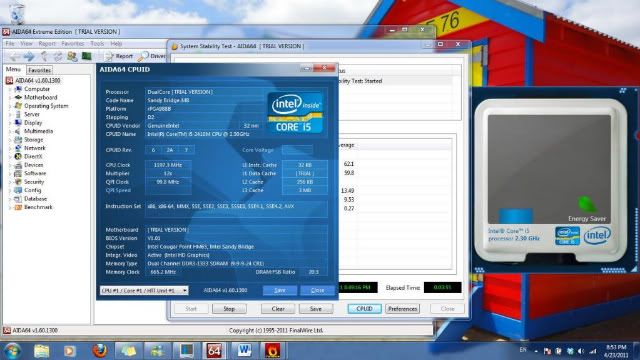Open the Favorites menu in the menu bar

[x=73, y=44]
